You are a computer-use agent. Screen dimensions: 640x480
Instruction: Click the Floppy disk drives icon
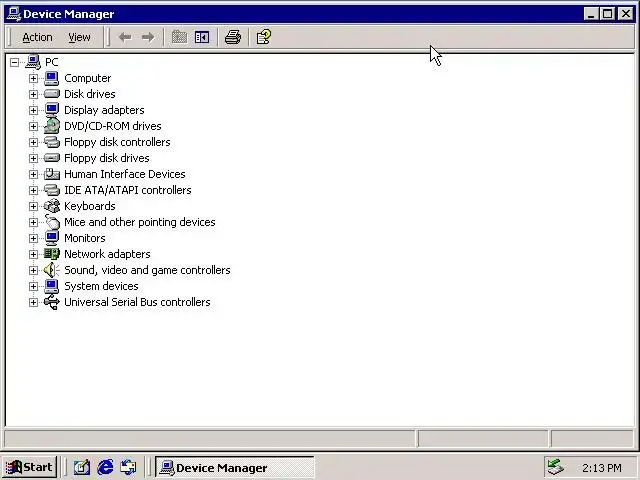pyautogui.click(x=52, y=158)
